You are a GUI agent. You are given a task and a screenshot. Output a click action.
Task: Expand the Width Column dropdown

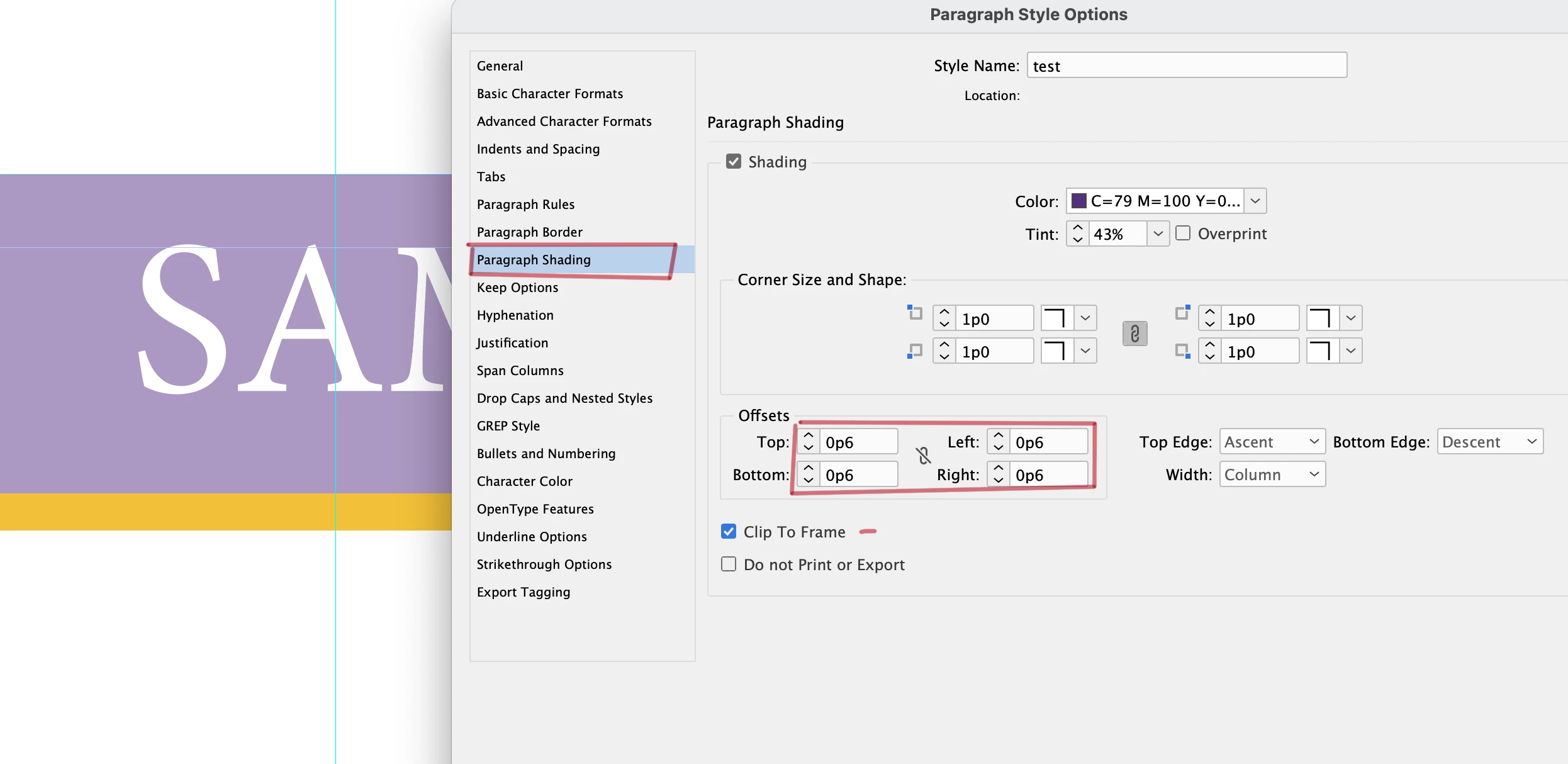pyautogui.click(x=1272, y=475)
